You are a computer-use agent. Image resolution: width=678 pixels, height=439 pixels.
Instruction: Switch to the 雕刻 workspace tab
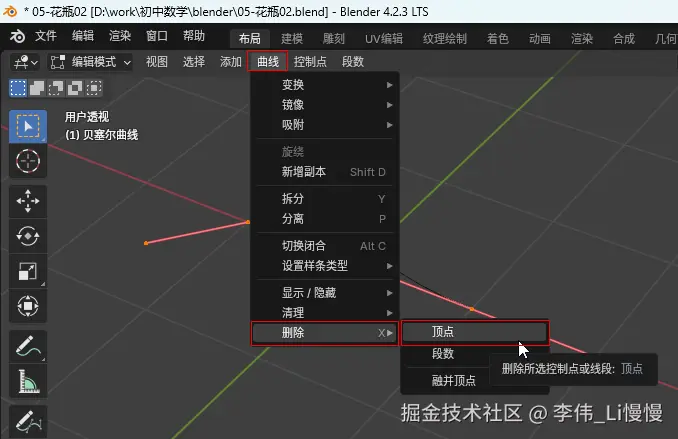334,39
